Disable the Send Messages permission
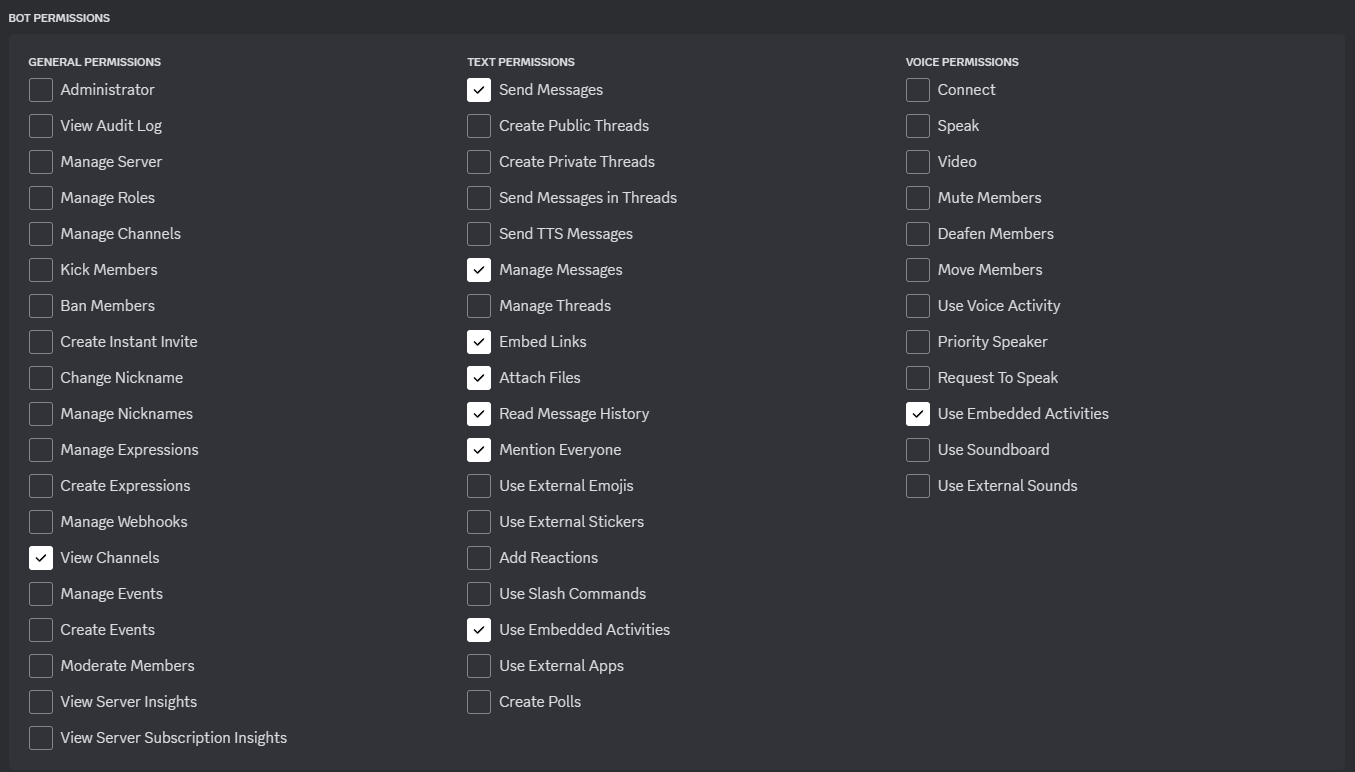Viewport: 1355px width, 772px height. coord(478,89)
